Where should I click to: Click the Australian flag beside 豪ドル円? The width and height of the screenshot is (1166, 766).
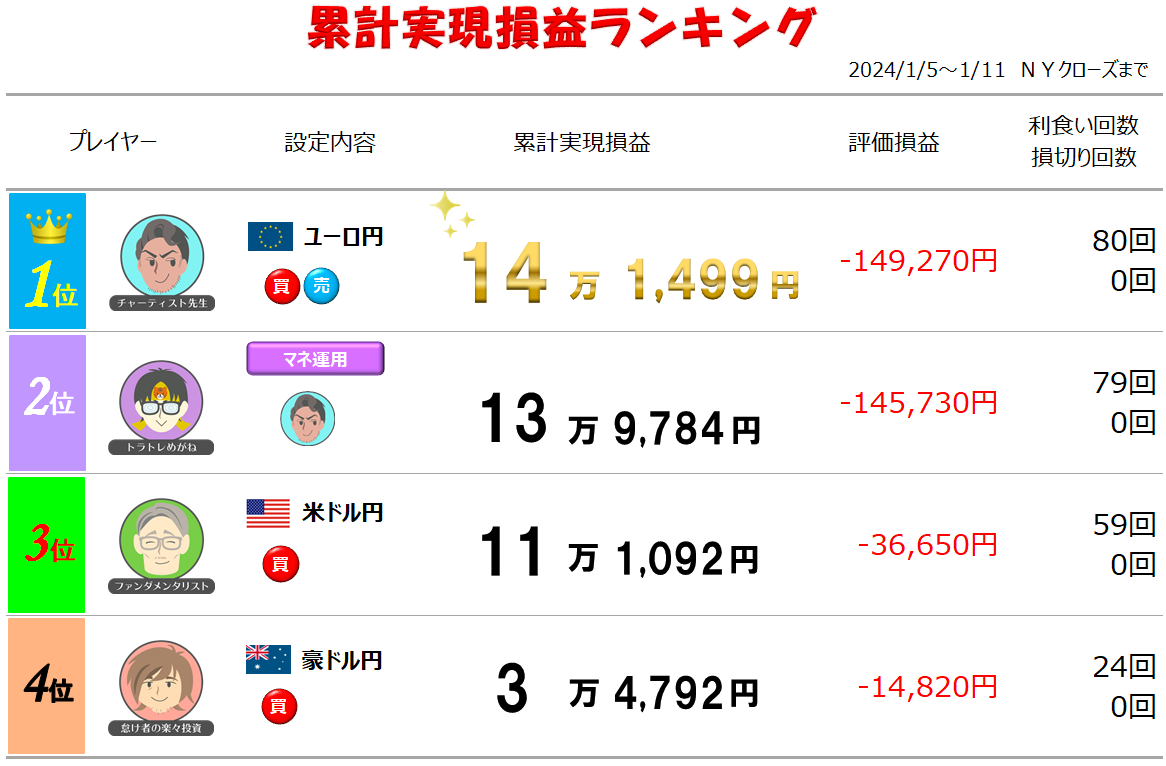pos(268,659)
